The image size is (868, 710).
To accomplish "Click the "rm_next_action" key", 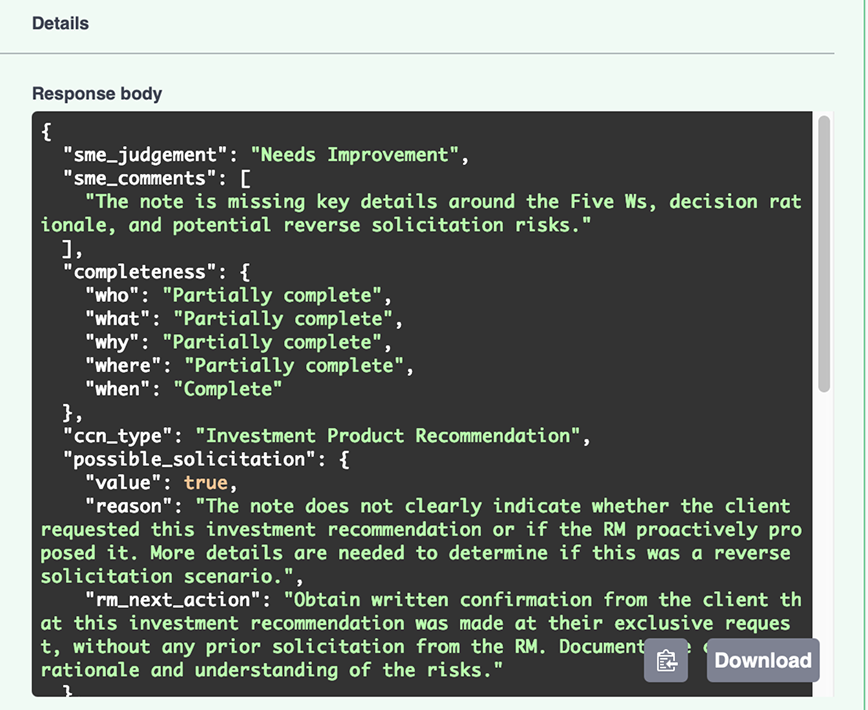I will pos(173,600).
